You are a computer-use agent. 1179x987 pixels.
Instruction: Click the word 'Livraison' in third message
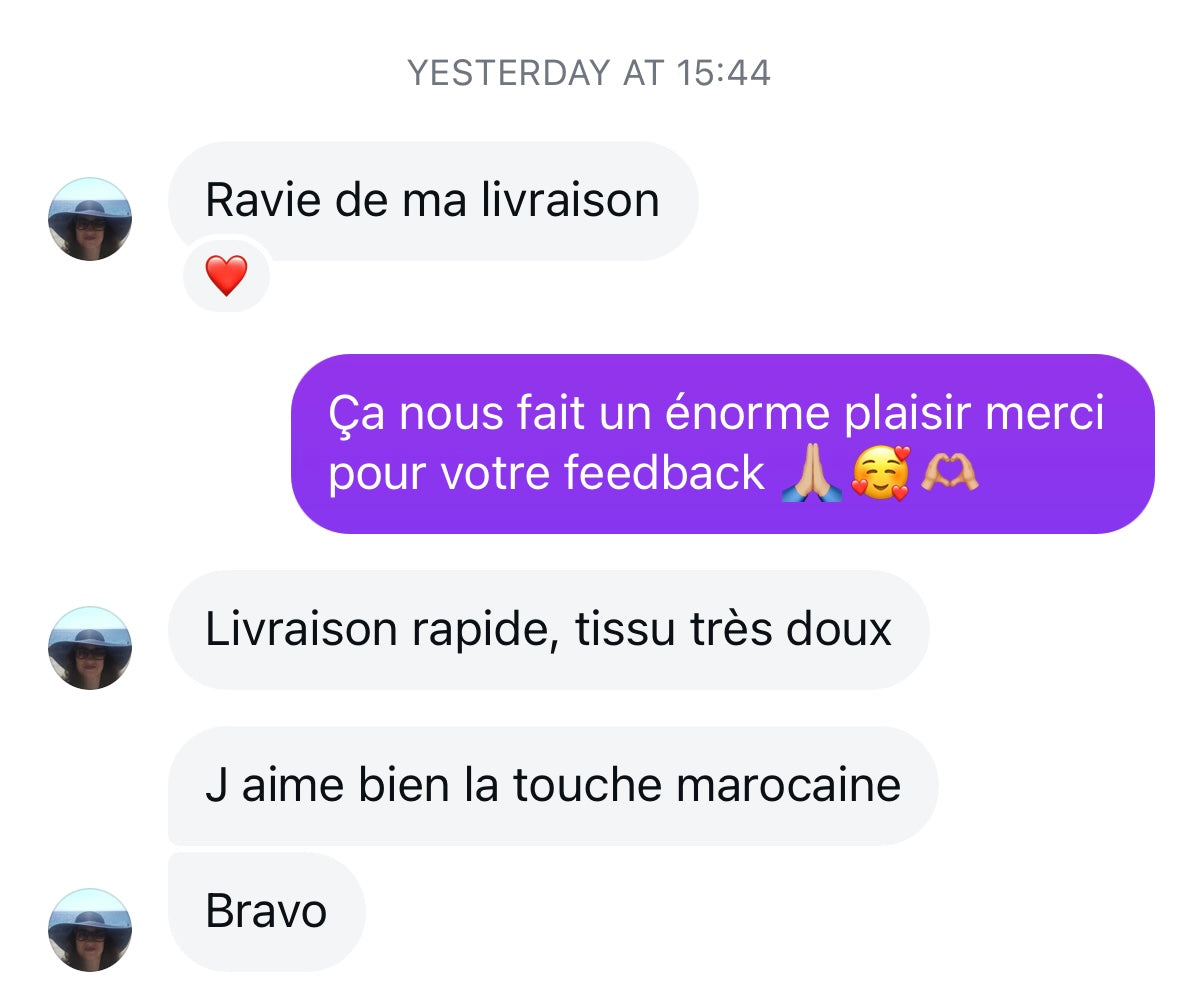point(302,629)
